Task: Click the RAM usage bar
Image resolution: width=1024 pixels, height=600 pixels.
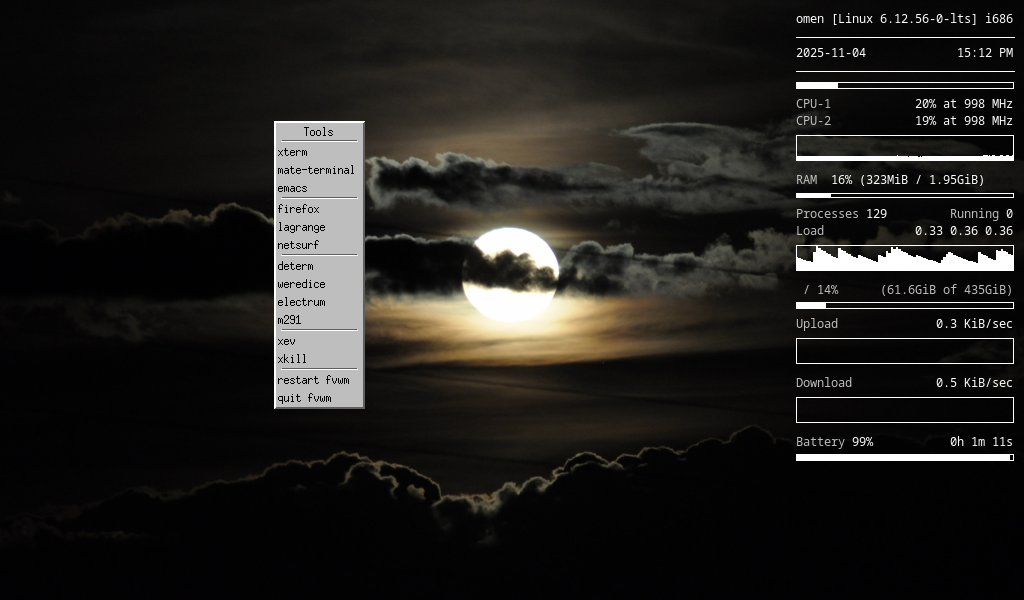Action: click(904, 196)
